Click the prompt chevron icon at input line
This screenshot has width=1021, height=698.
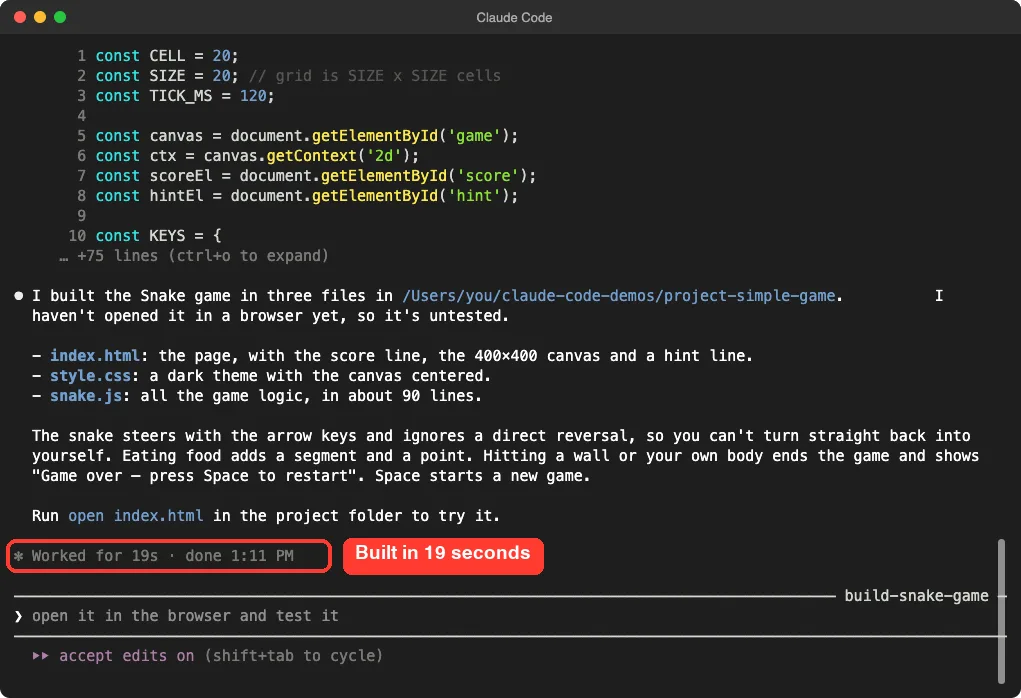coord(18,616)
